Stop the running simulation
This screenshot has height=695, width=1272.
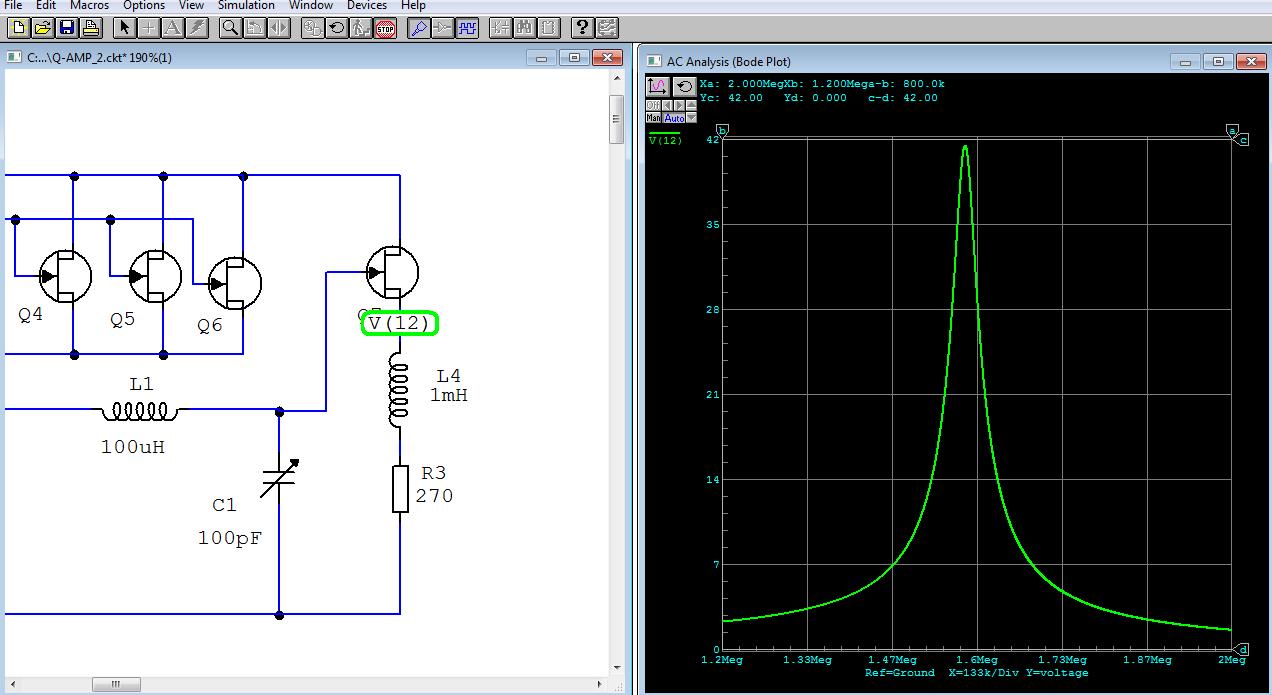pyautogui.click(x=385, y=28)
